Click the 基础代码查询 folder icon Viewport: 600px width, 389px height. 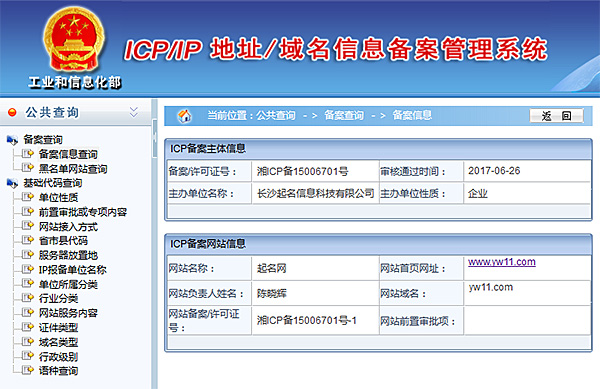(12, 184)
